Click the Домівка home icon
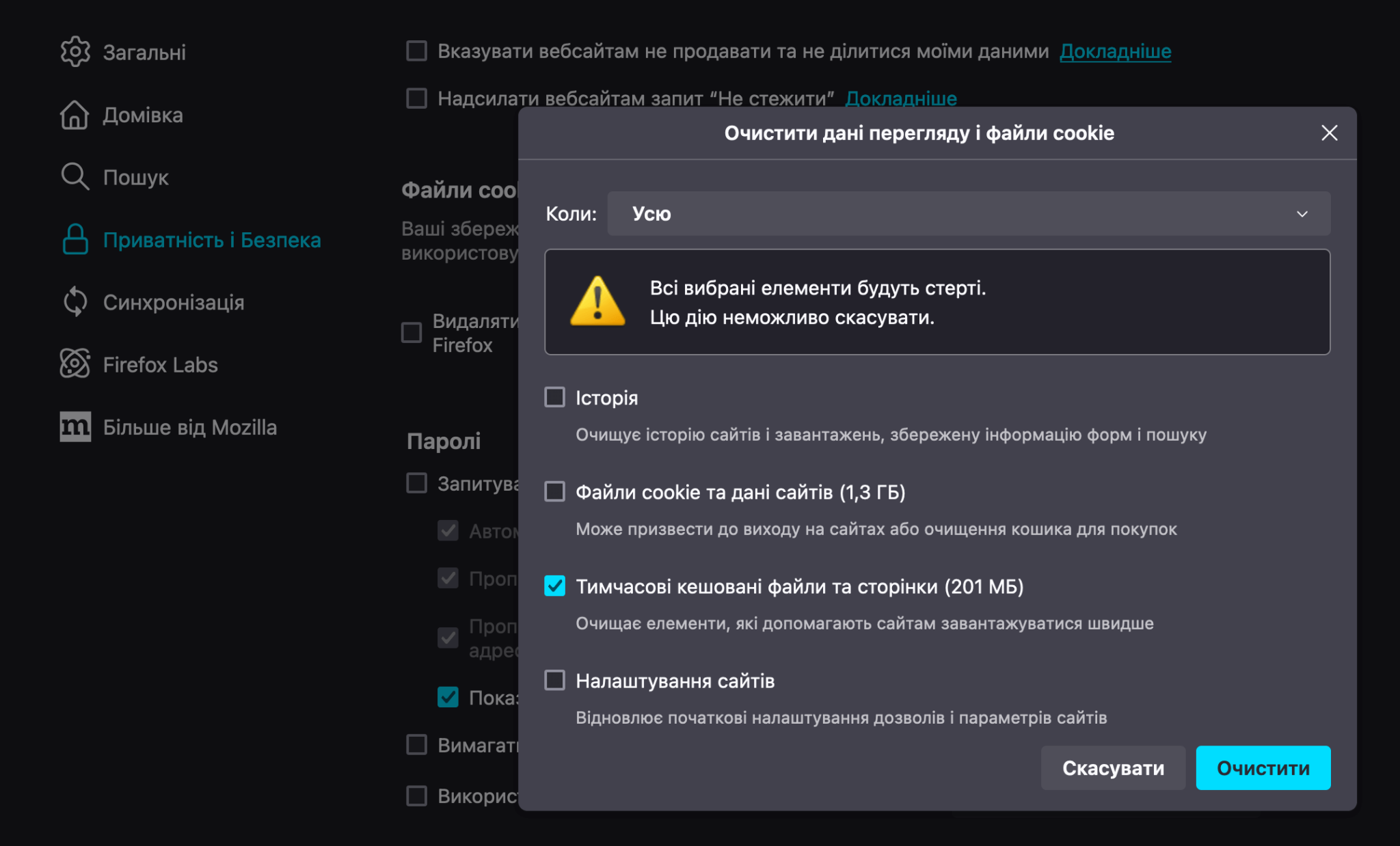The image size is (1400, 846). click(75, 115)
